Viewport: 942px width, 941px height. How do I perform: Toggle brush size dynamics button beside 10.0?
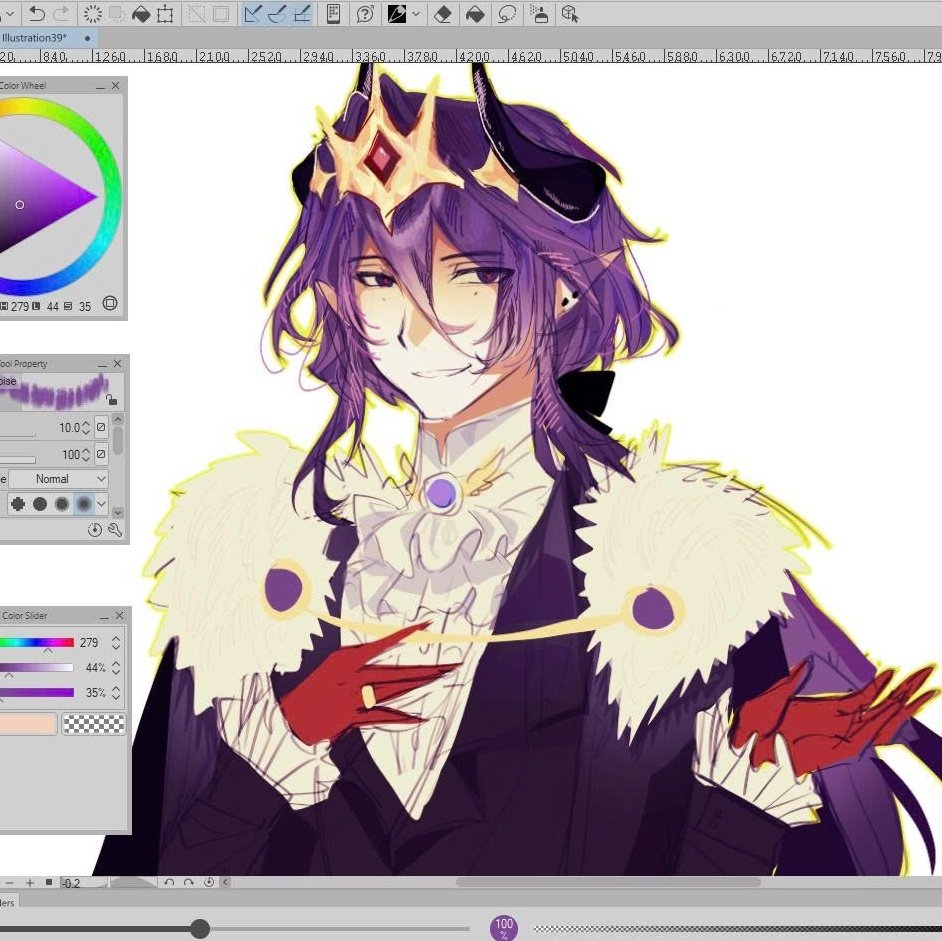[x=101, y=427]
